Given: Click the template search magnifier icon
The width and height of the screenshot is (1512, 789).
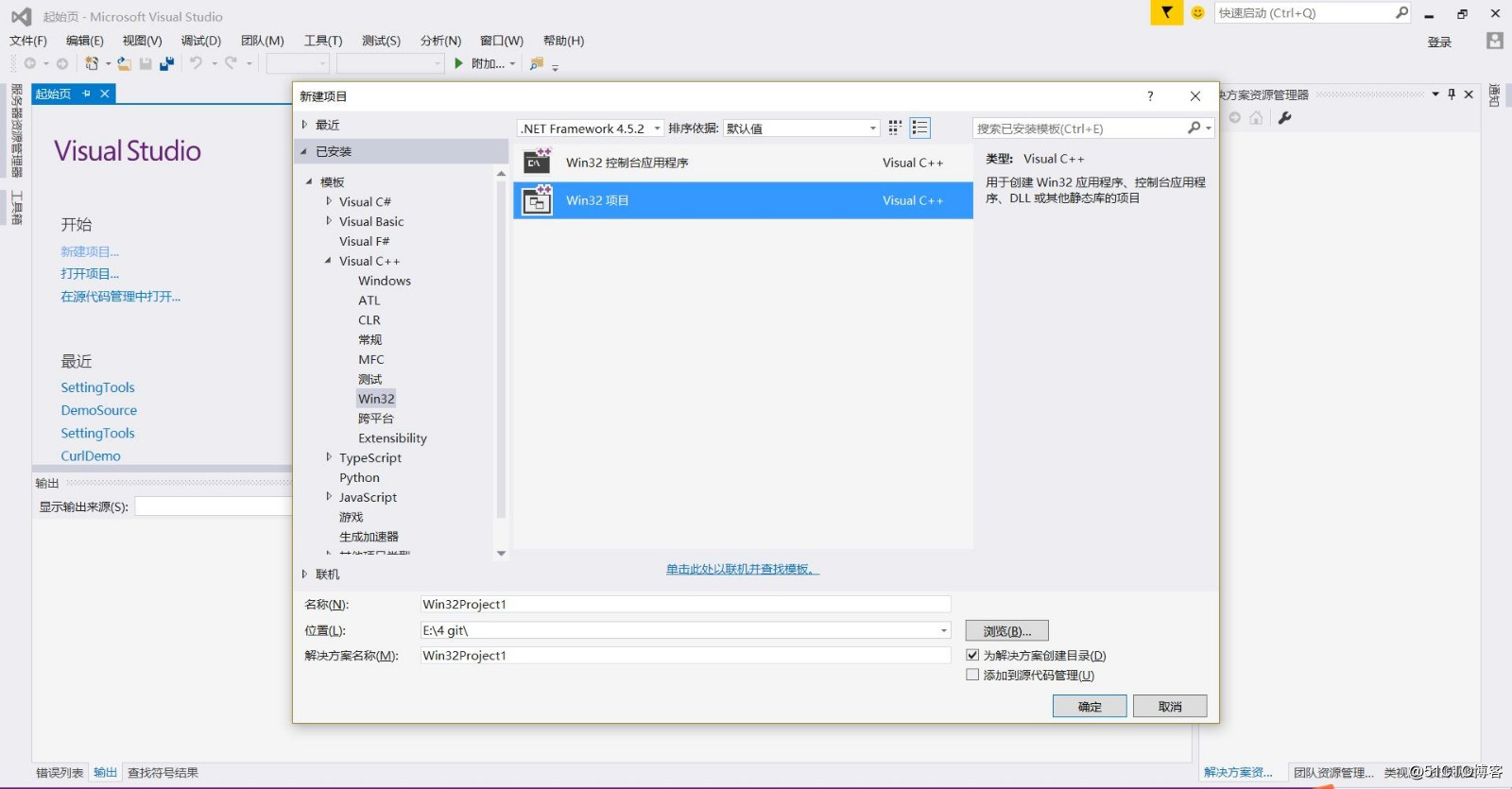Looking at the screenshot, I should click(x=1194, y=128).
